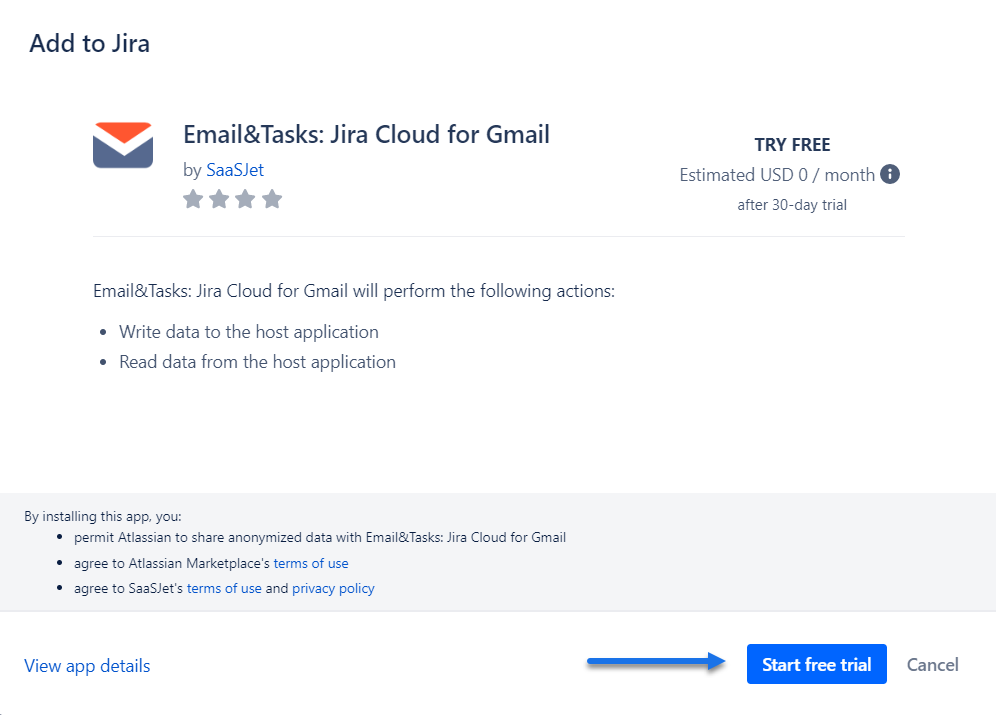Click the TRY FREE label
This screenshot has width=996, height=715.
click(x=792, y=145)
